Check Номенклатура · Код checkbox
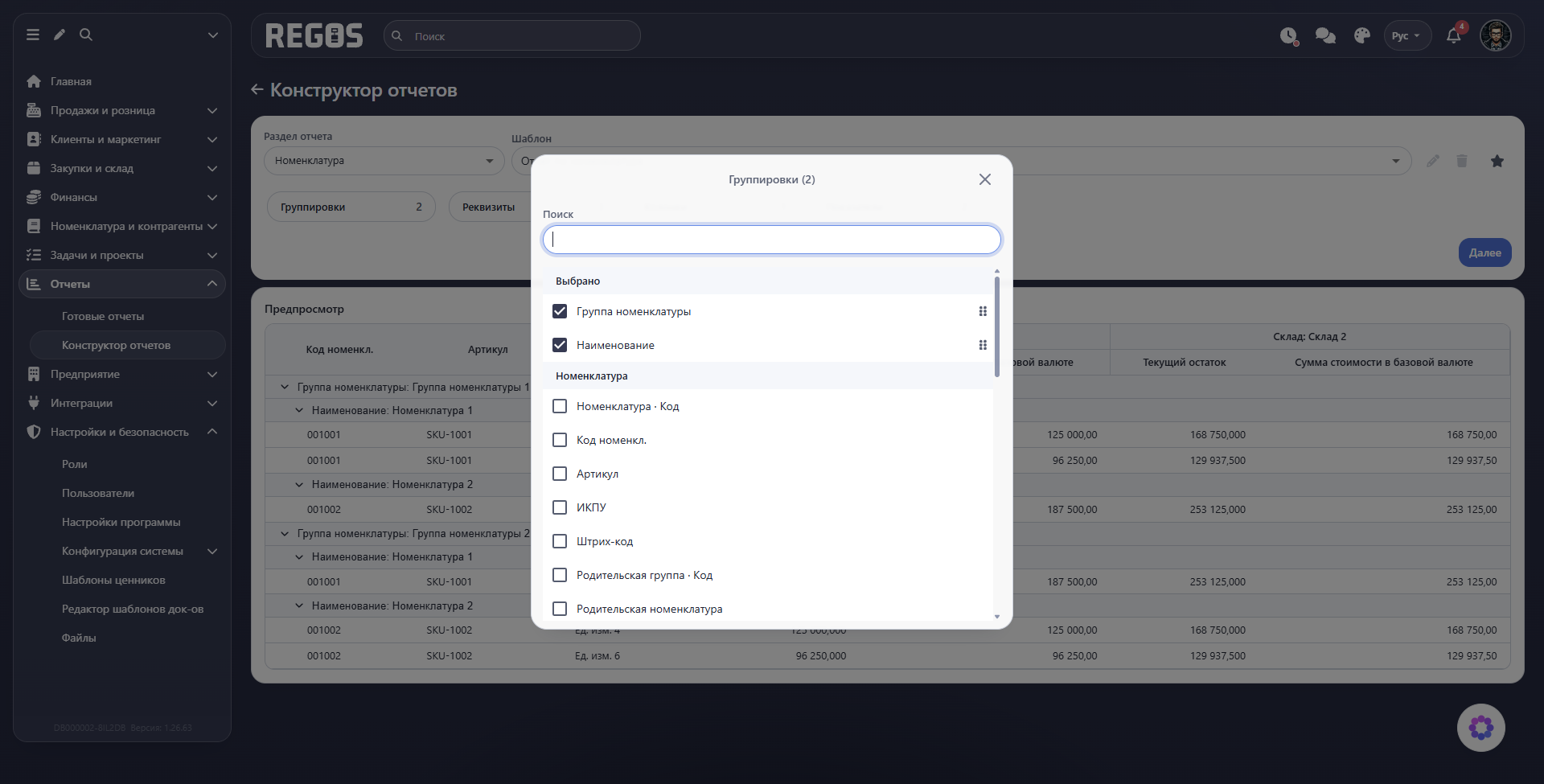The height and width of the screenshot is (784, 1544). (x=560, y=406)
